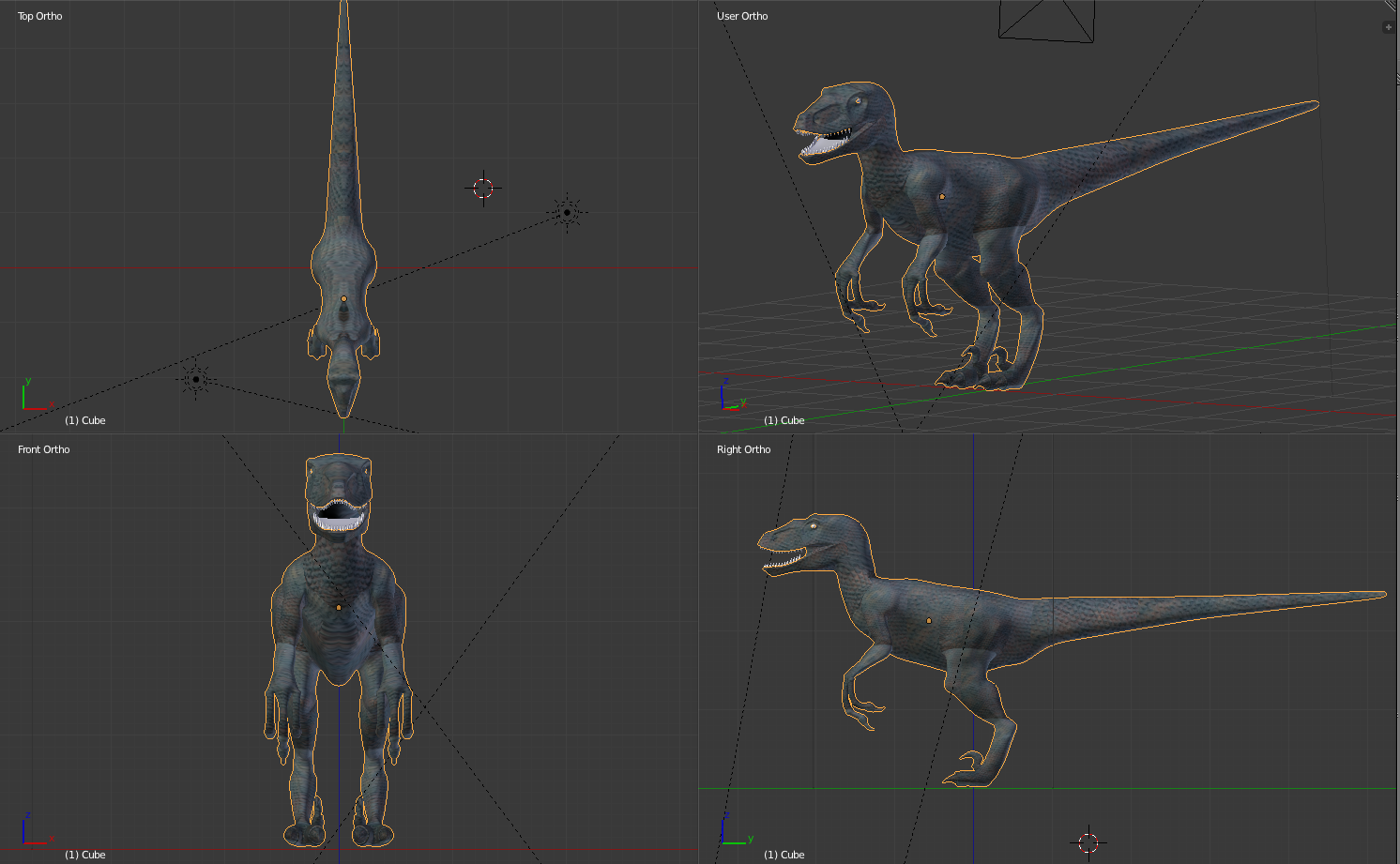Click the 3D cursor in Right Ortho view
1400x864 pixels.
1088,841
